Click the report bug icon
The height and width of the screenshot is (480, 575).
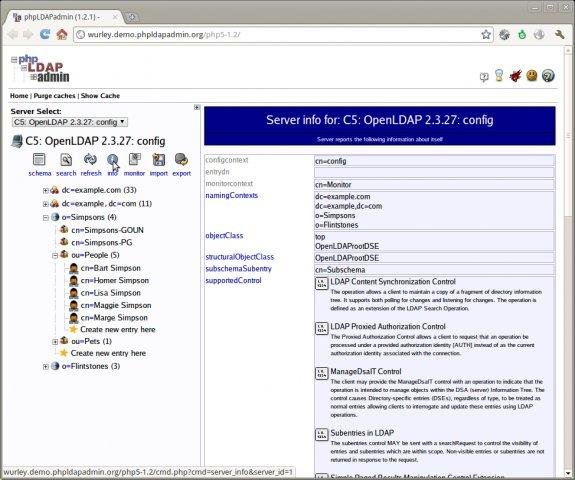pyautogui.click(x=515, y=76)
